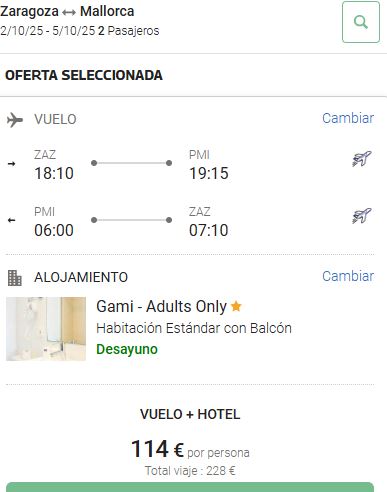Change the selected flight via Cambiar
387x492 pixels.
[x=348, y=118]
